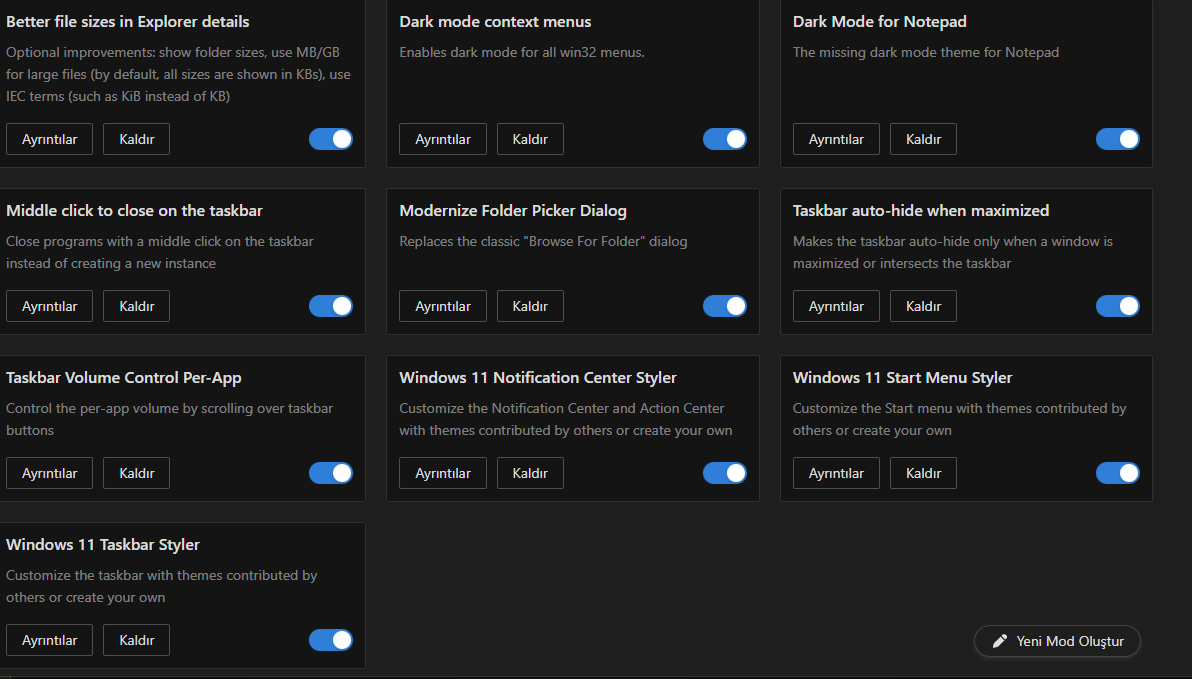This screenshot has height=679, width=1192.
Task: Click 'The missing dark mode theme for Notepad' text
Action: [926, 52]
